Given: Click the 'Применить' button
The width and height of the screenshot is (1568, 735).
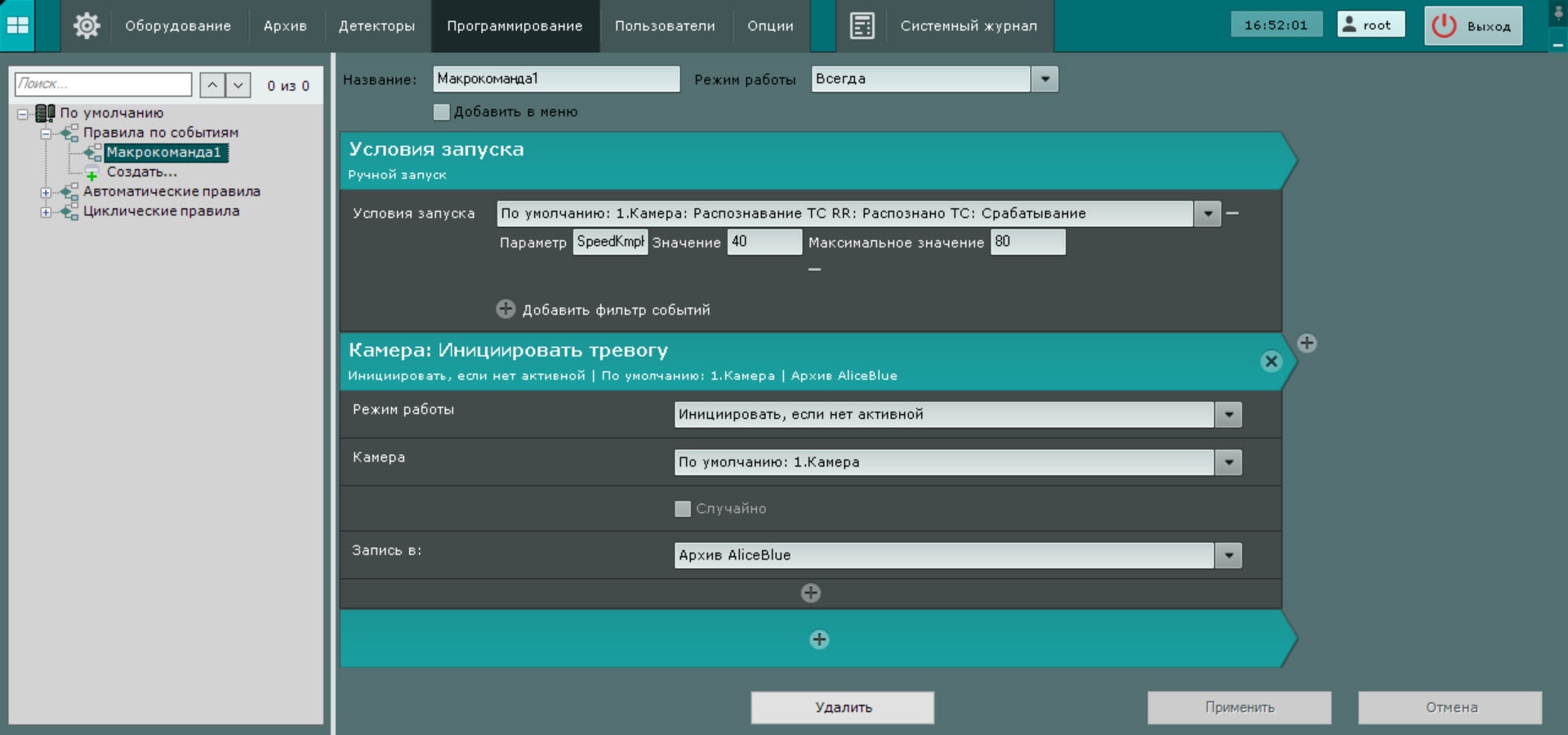Looking at the screenshot, I should (x=1239, y=707).
